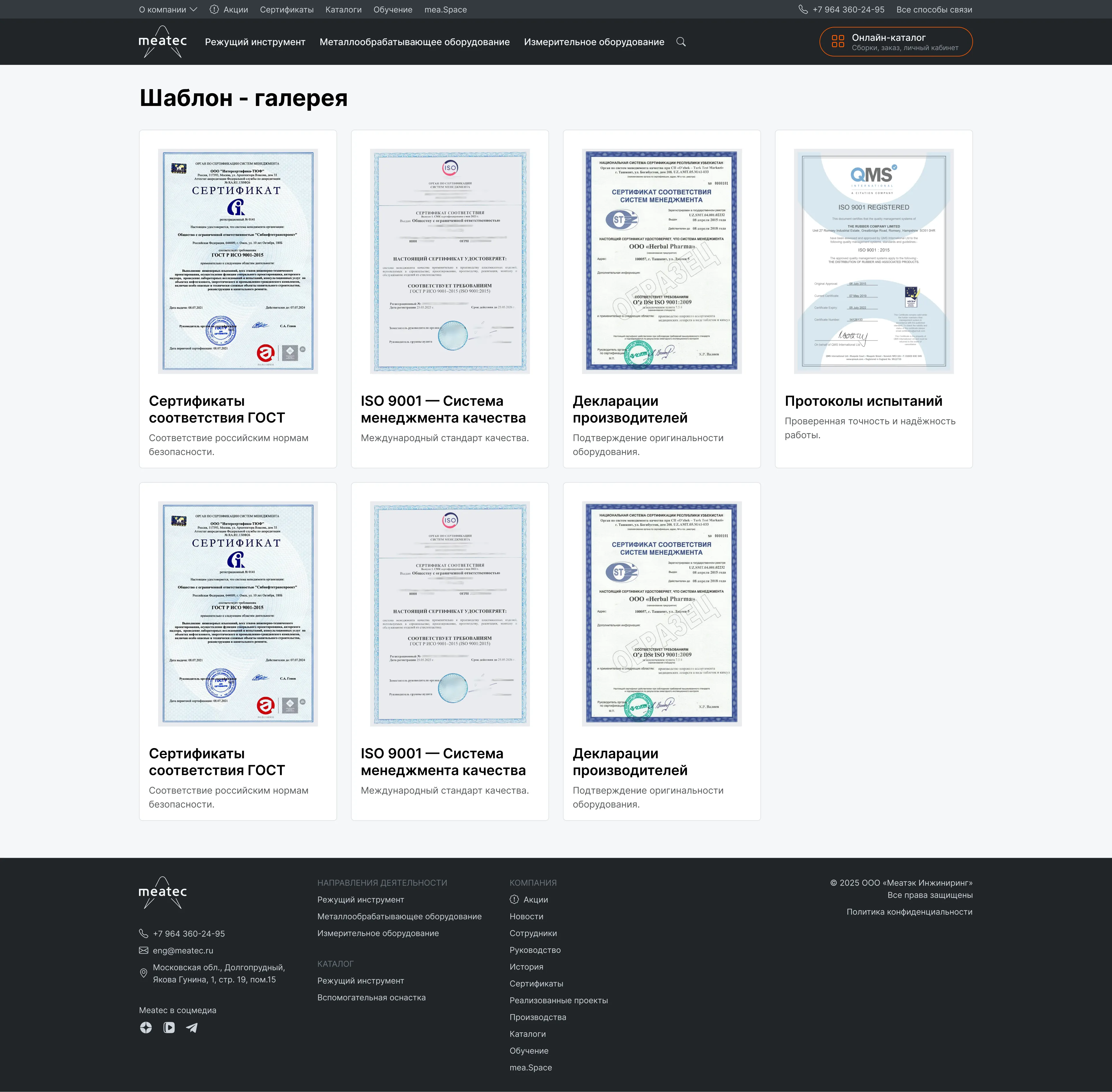This screenshot has height=1092, width=1112.
Task: Open the search magnifier icon in header
Action: coord(681,42)
